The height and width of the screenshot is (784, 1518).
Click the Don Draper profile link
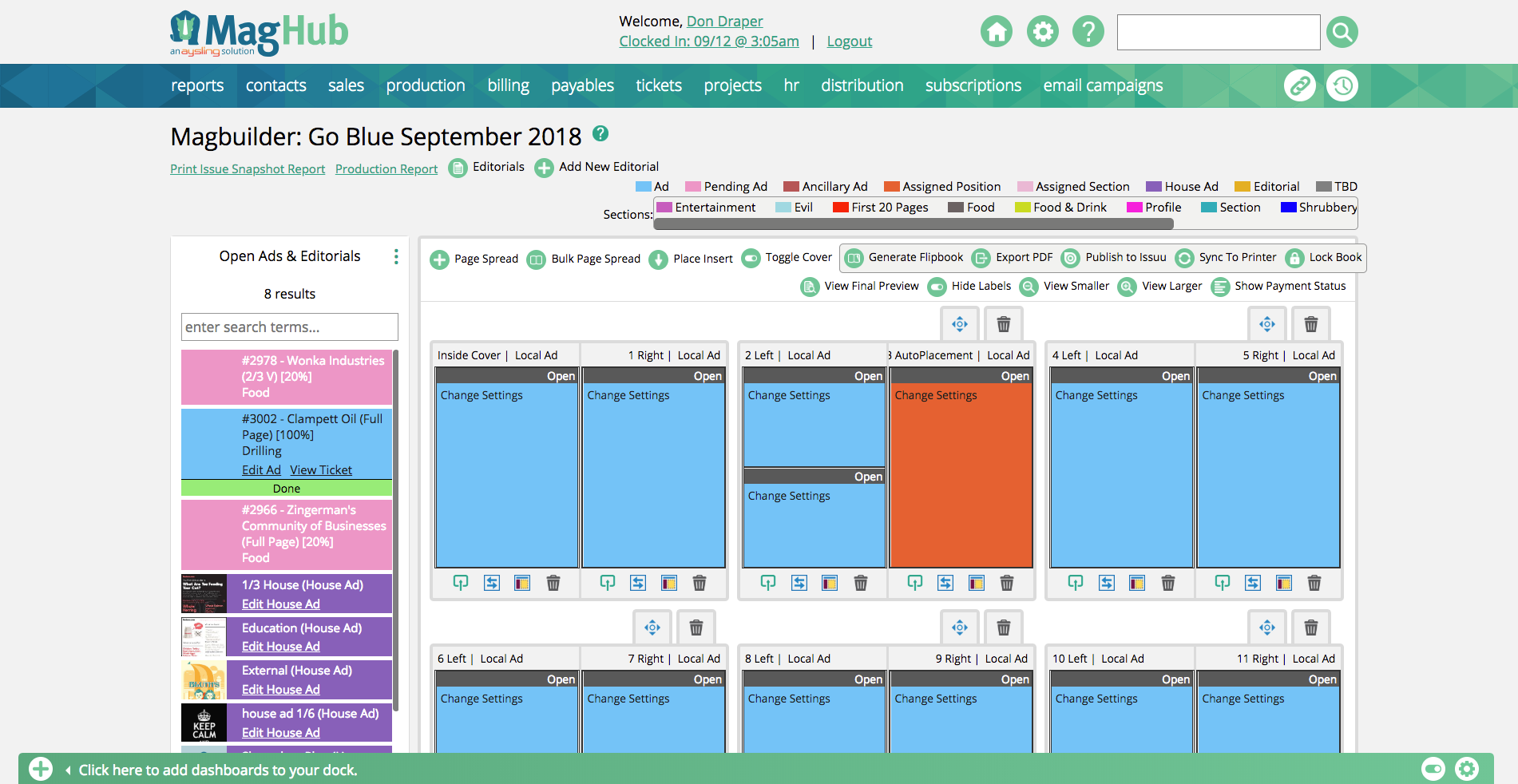tap(724, 22)
